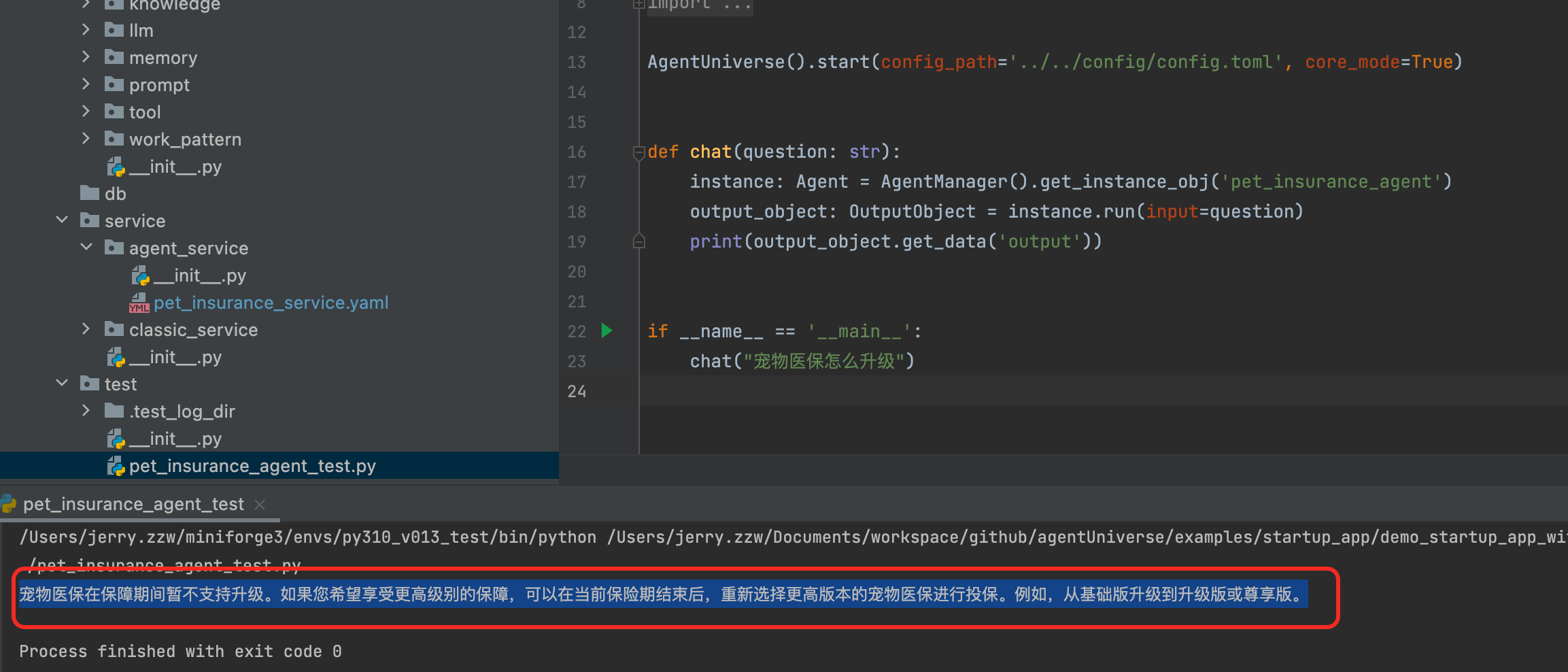Image resolution: width=1568 pixels, height=672 pixels.
Task: Collapse the test folder
Action: (x=62, y=384)
